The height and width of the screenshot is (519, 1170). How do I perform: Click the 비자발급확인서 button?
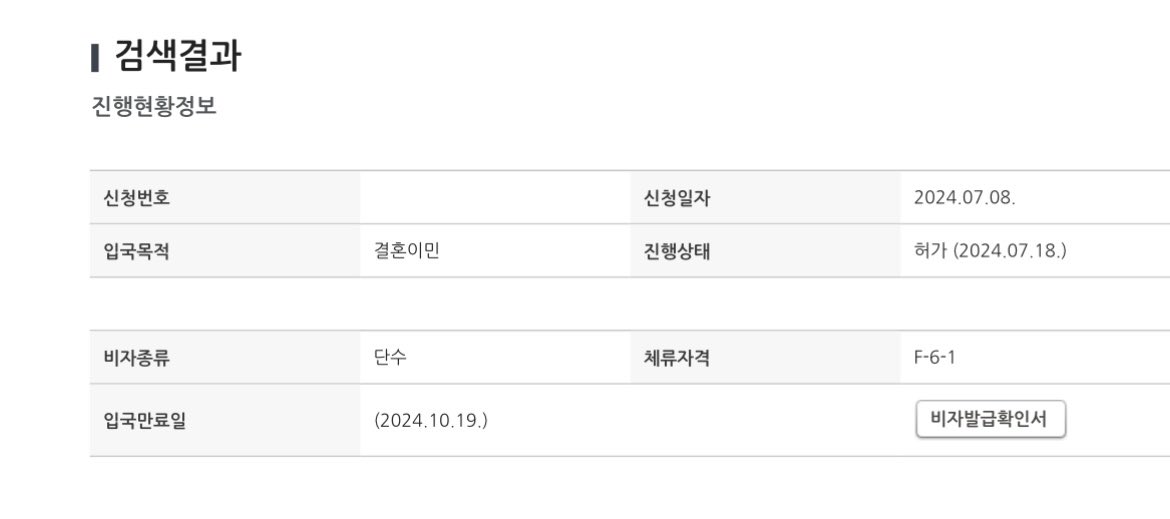pyautogui.click(x=990, y=419)
